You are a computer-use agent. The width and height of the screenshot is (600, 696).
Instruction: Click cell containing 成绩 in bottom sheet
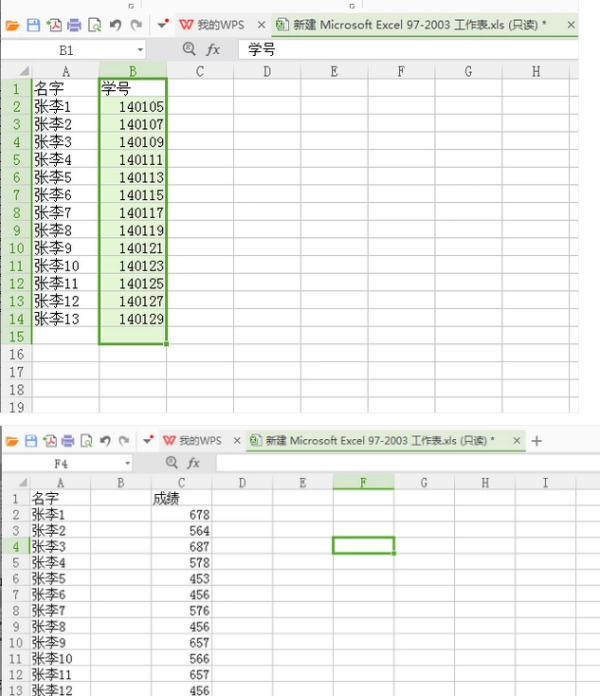[182, 499]
